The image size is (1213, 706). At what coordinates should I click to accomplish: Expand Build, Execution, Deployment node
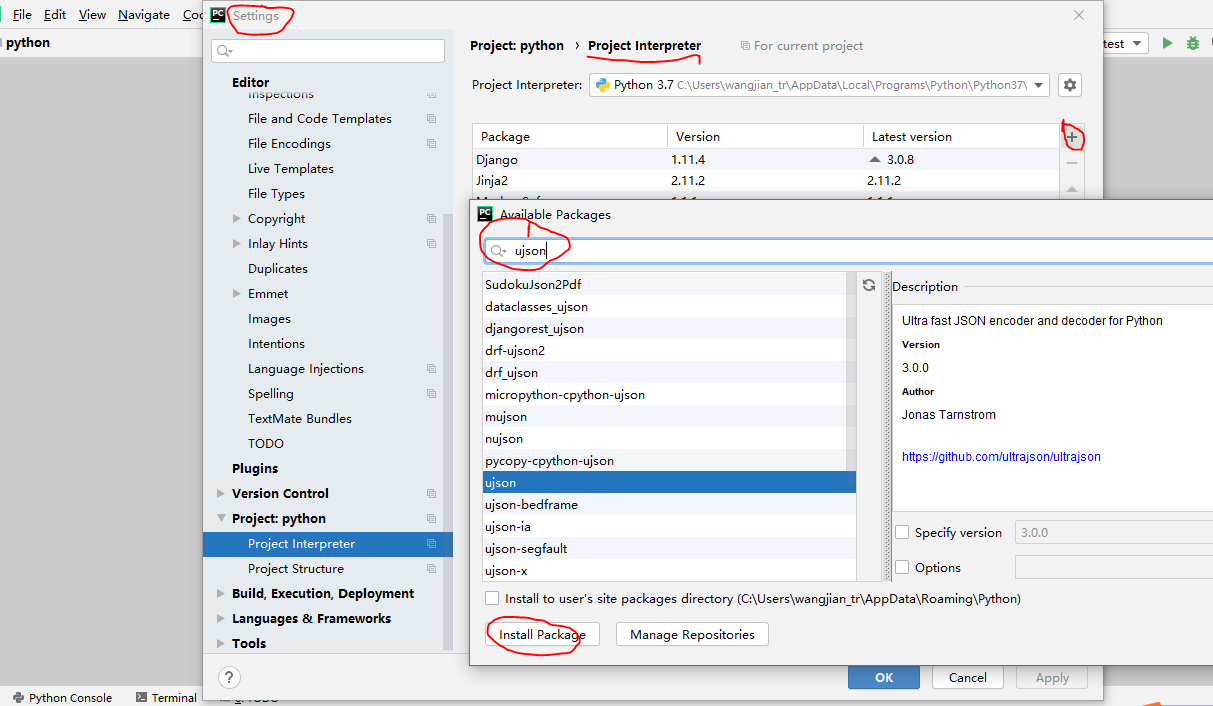click(x=221, y=594)
